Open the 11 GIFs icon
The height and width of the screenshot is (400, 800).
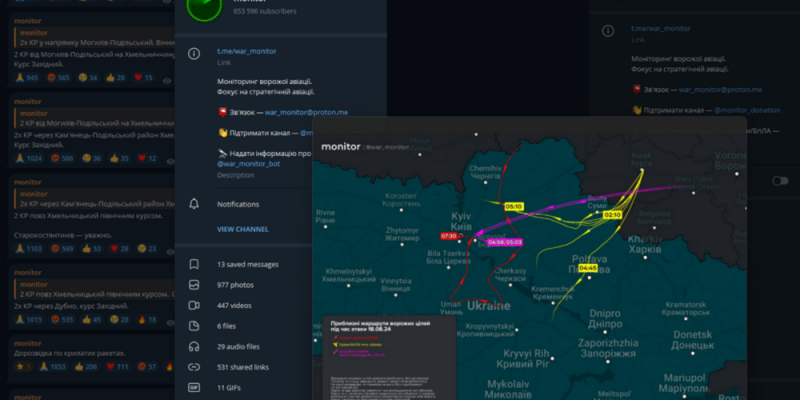pyautogui.click(x=194, y=387)
